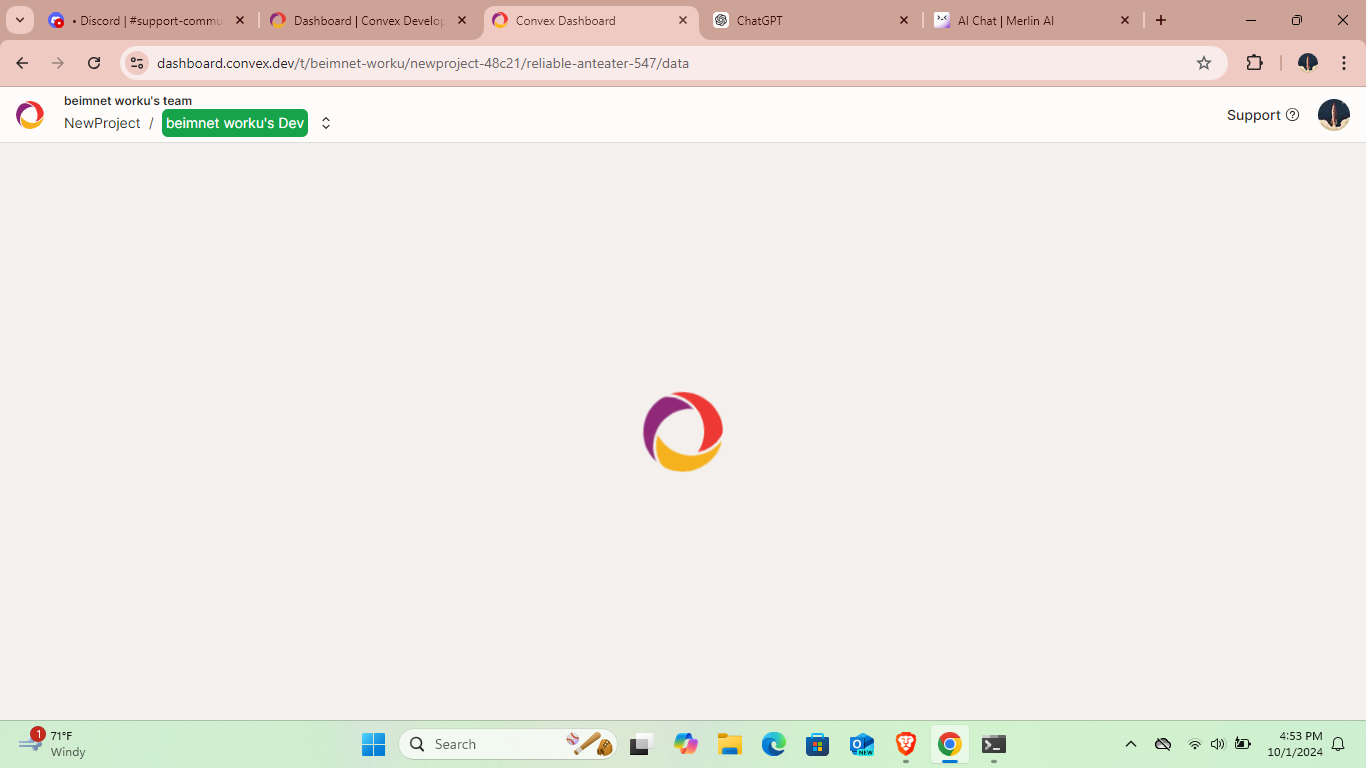The height and width of the screenshot is (768, 1366).
Task: Click the beimnet worku's team name
Action: click(128, 101)
